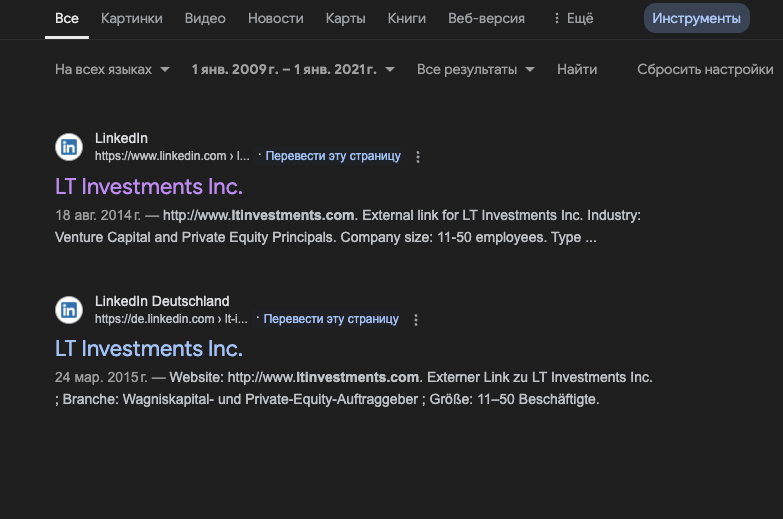This screenshot has width=783, height=519.
Task: Open three-dot menu of LinkedIn Deutschland result
Action: point(416,320)
